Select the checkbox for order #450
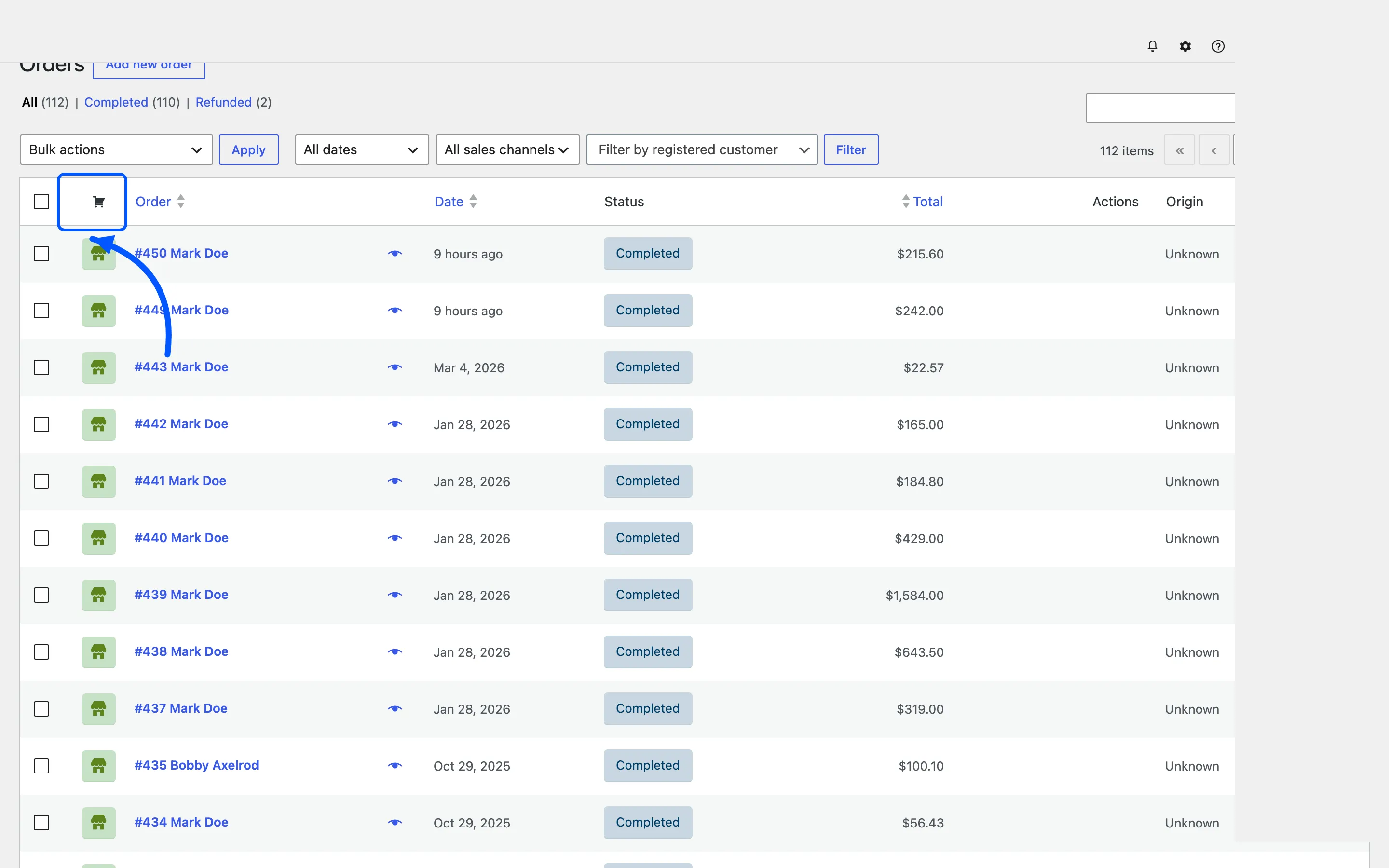 point(41,254)
